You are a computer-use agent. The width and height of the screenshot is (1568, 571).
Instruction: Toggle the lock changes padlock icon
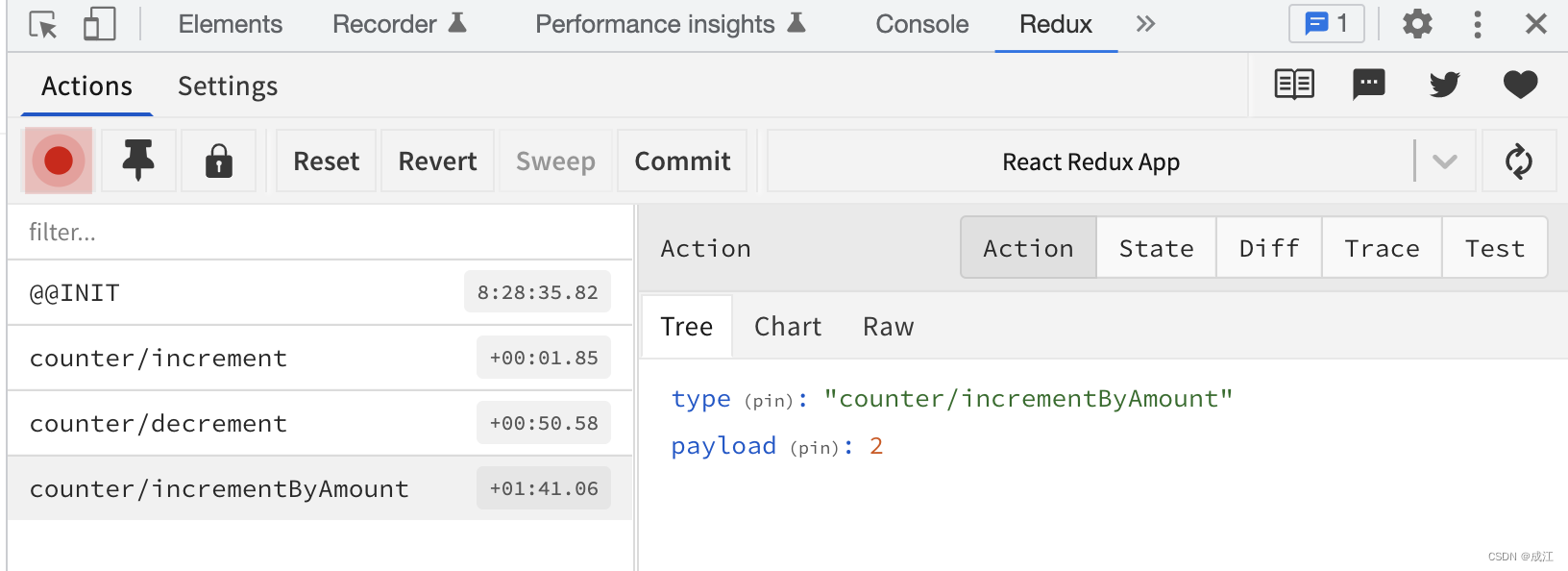coord(219,161)
